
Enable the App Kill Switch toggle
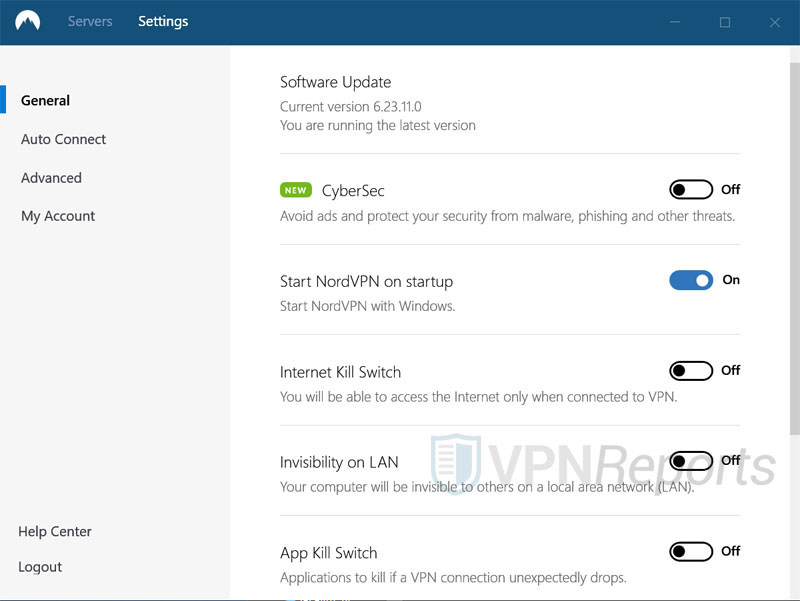pos(691,551)
